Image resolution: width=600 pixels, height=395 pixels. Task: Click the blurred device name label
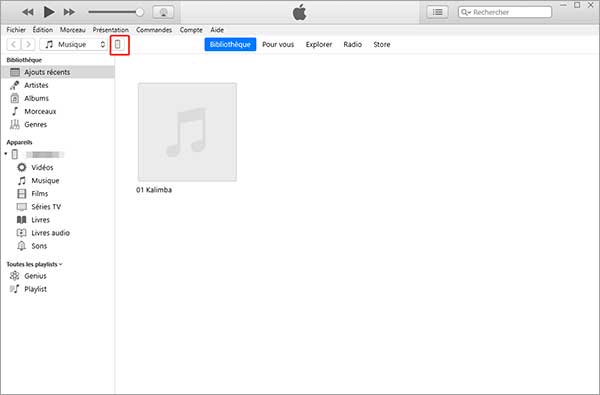(x=44, y=154)
